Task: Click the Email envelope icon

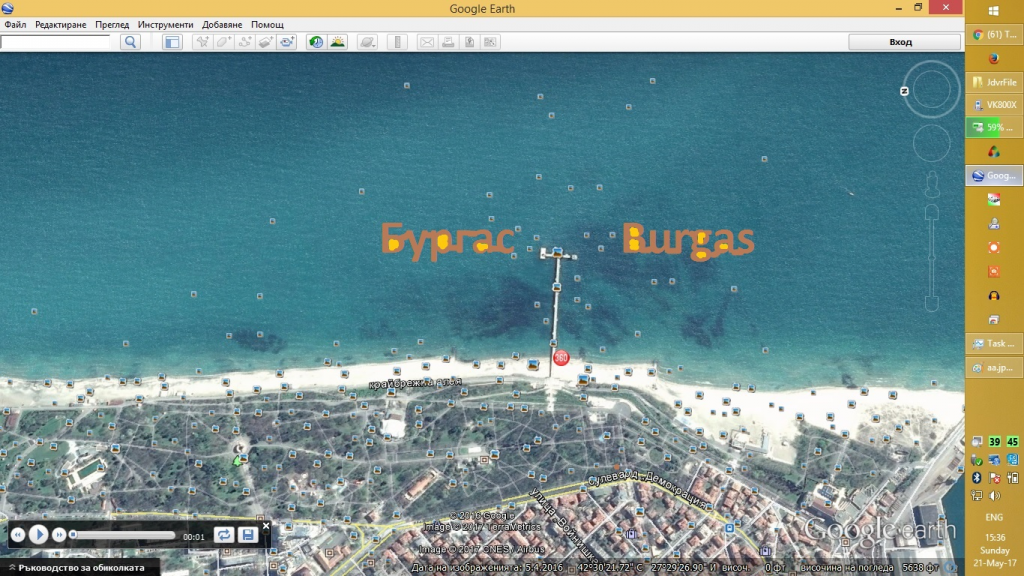Action: point(426,42)
